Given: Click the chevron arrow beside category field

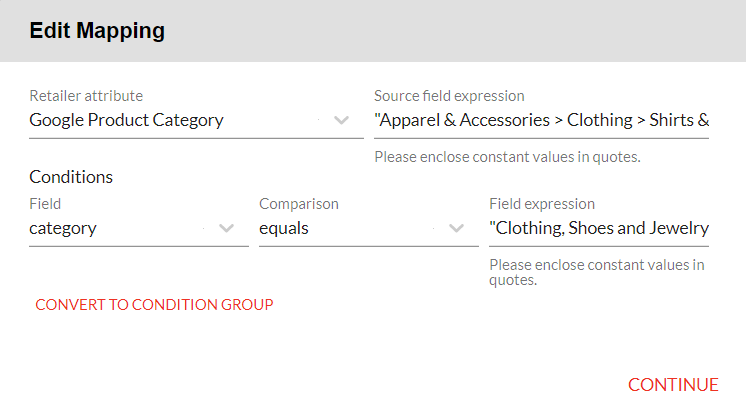Looking at the screenshot, I should 226,228.
